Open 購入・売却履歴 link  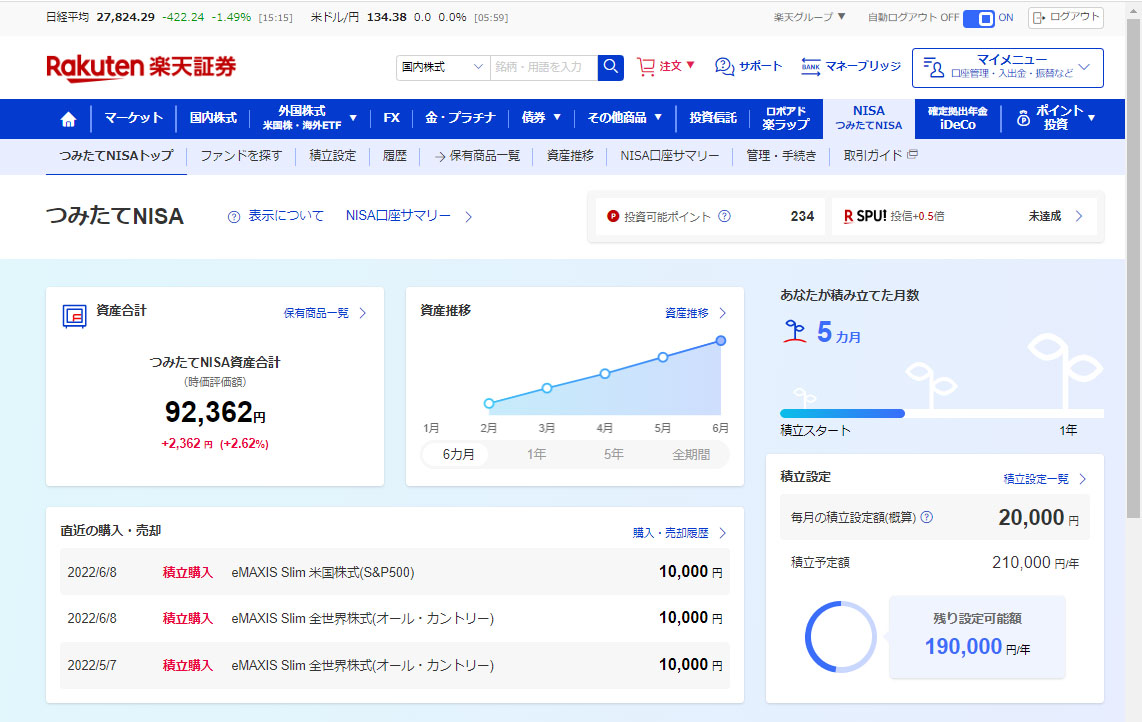(x=679, y=533)
